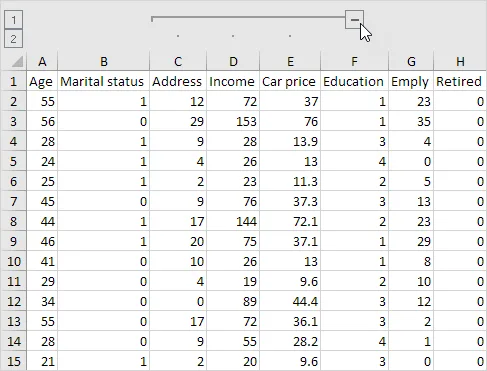
Task: Select column F header
Action: pos(354,61)
